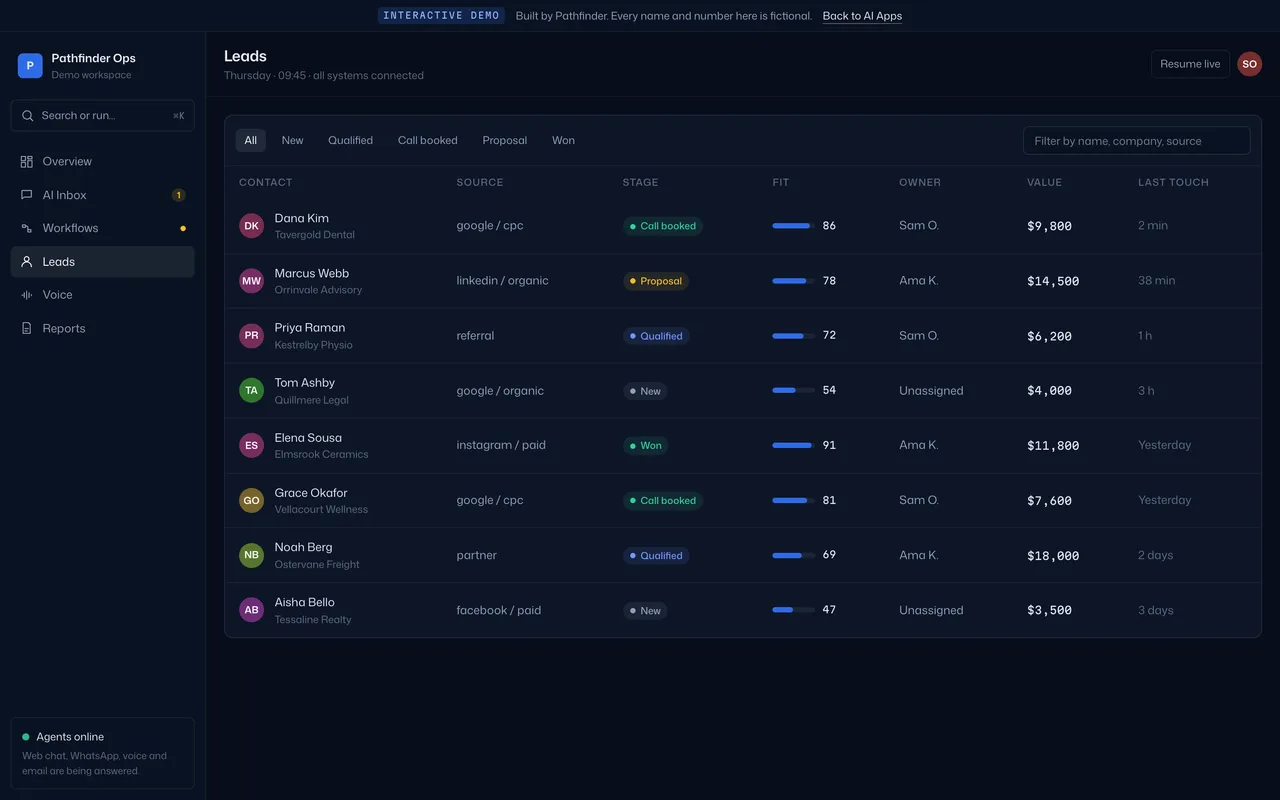Click Tom Ashby's New stage badge
Image resolution: width=1280 pixels, height=800 pixels.
pyautogui.click(x=645, y=391)
